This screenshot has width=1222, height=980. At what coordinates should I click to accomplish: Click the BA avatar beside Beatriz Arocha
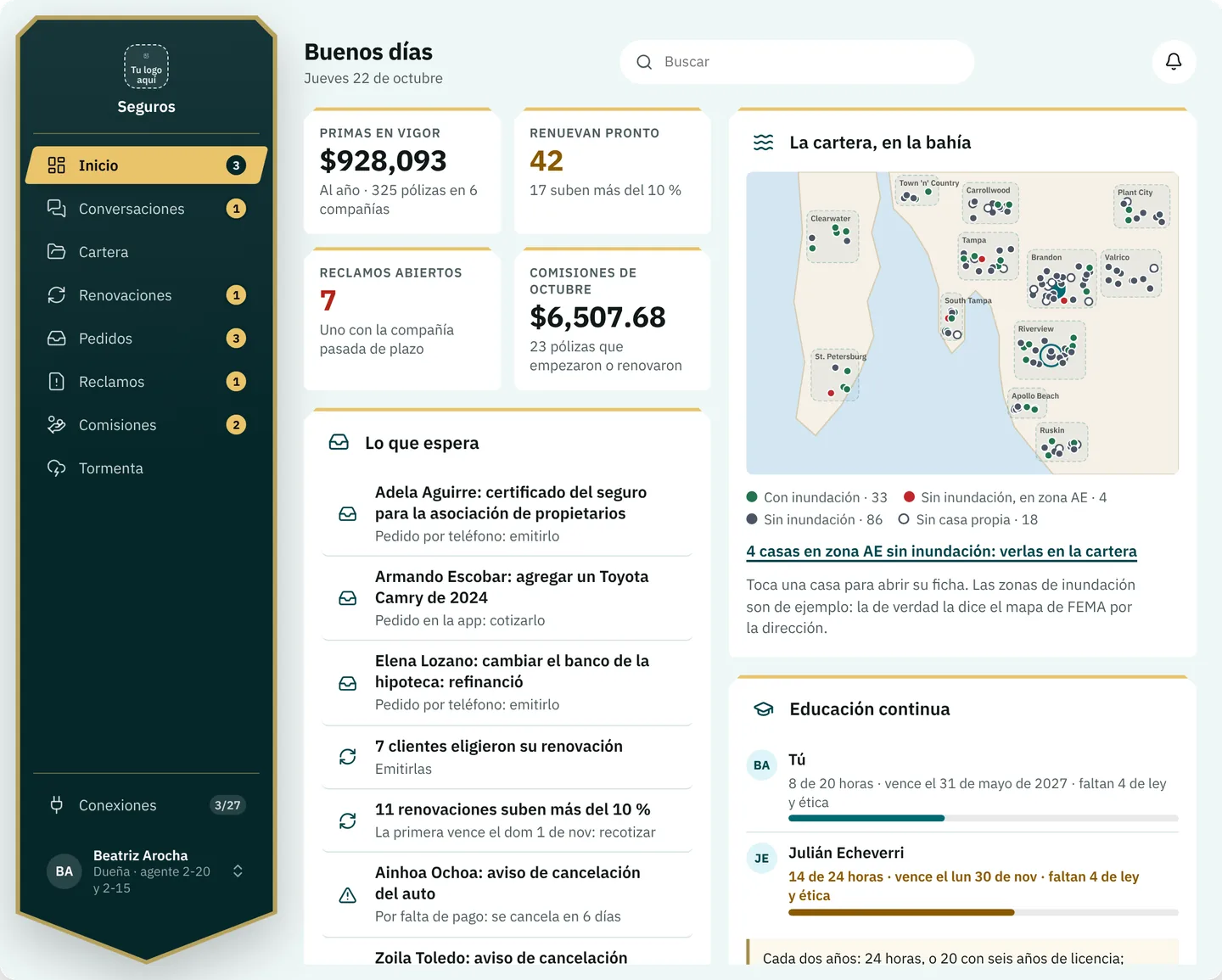click(x=64, y=871)
